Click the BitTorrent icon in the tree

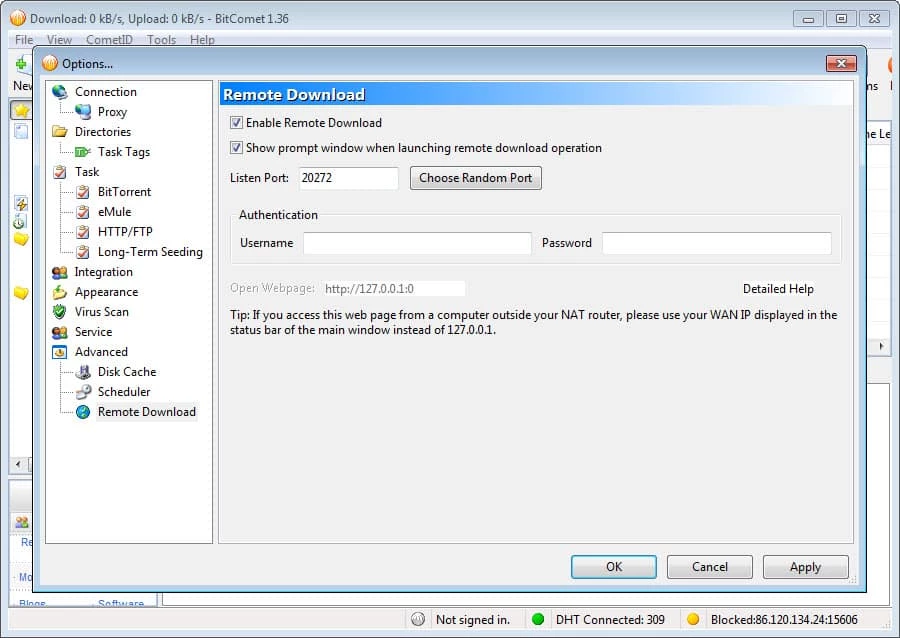(x=83, y=192)
